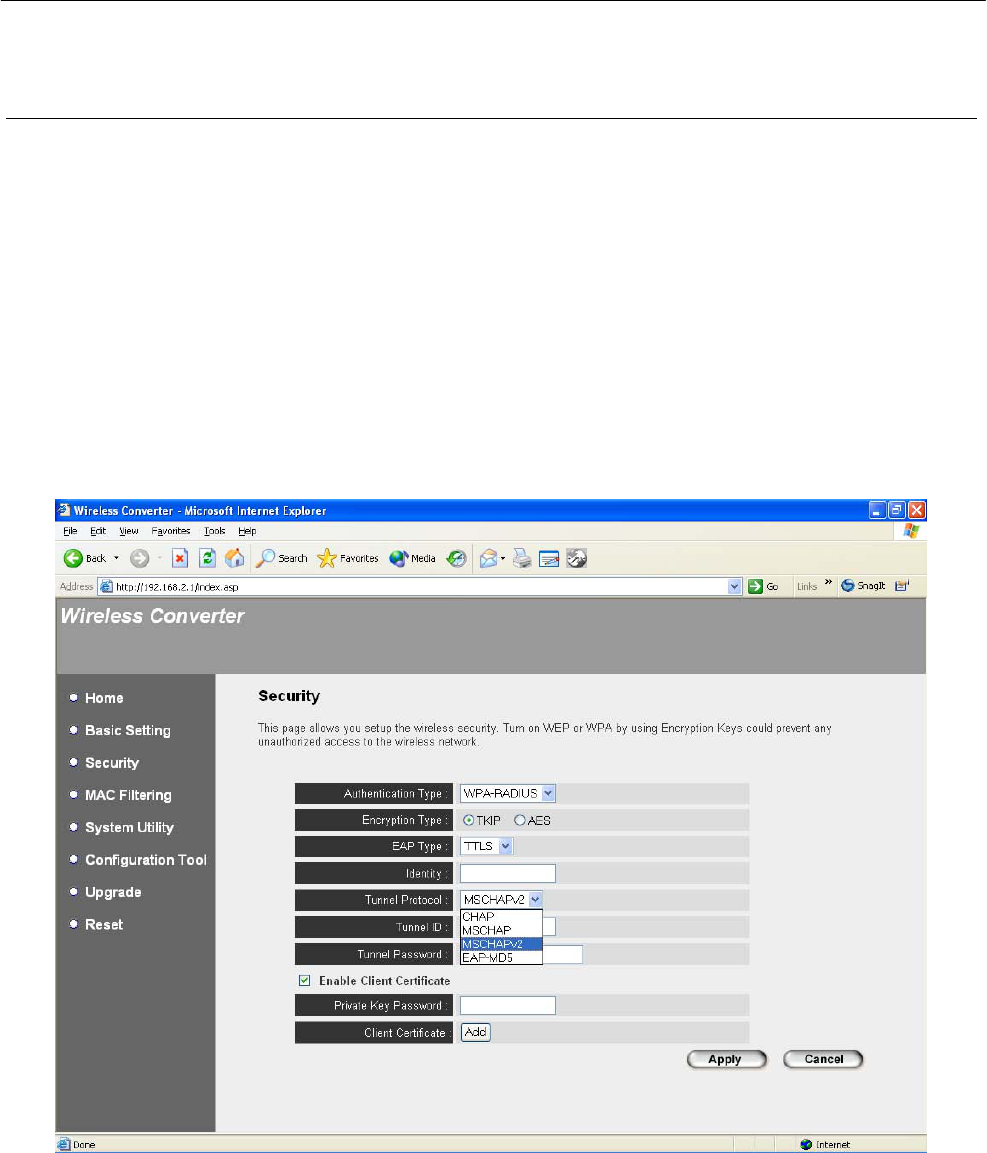This screenshot has width=987, height=1153.
Task: Open the Favorites star panel
Action: [347, 558]
